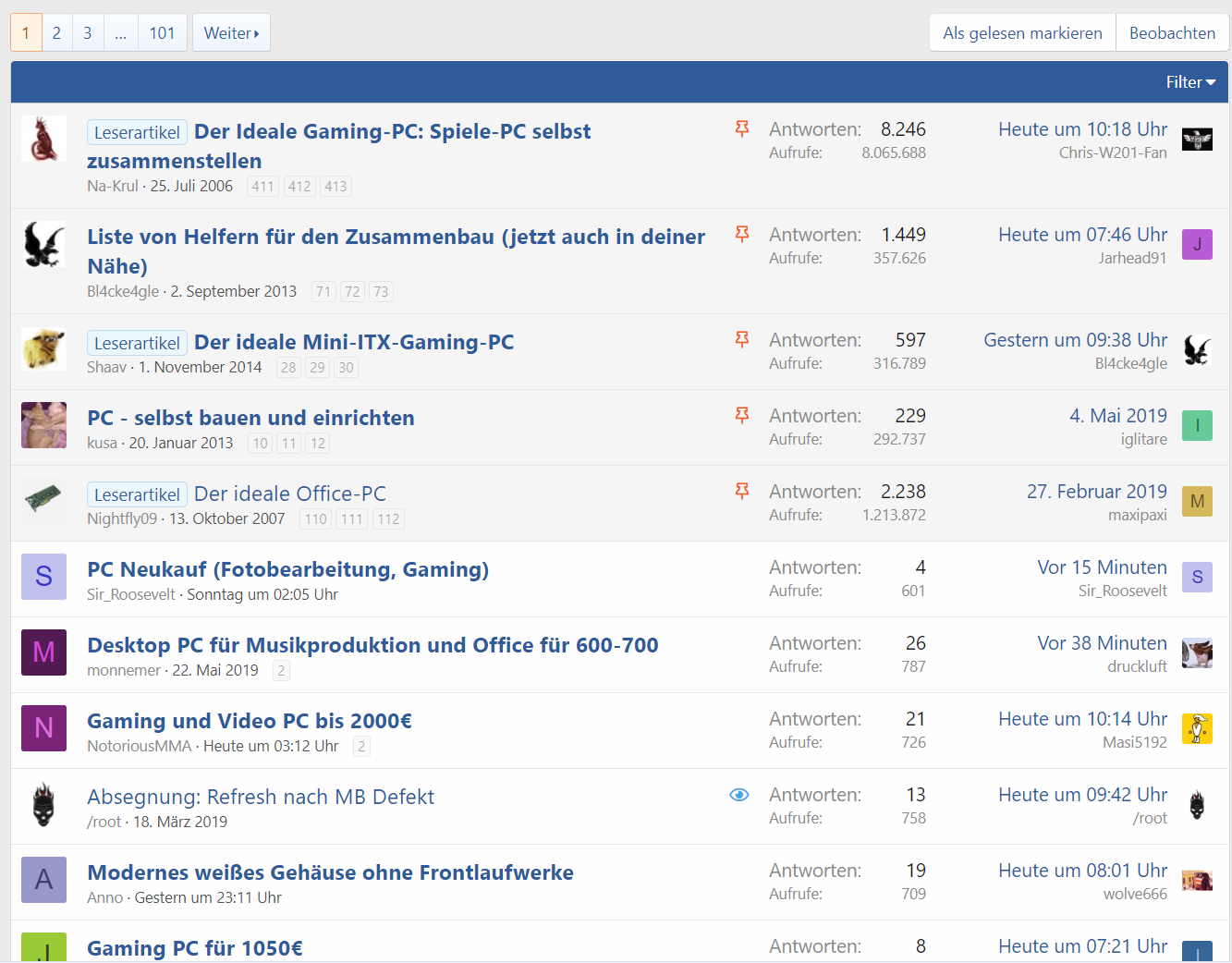Click pin icon on Liste von Helfern thread
The height and width of the screenshot is (963, 1232).
click(741, 234)
